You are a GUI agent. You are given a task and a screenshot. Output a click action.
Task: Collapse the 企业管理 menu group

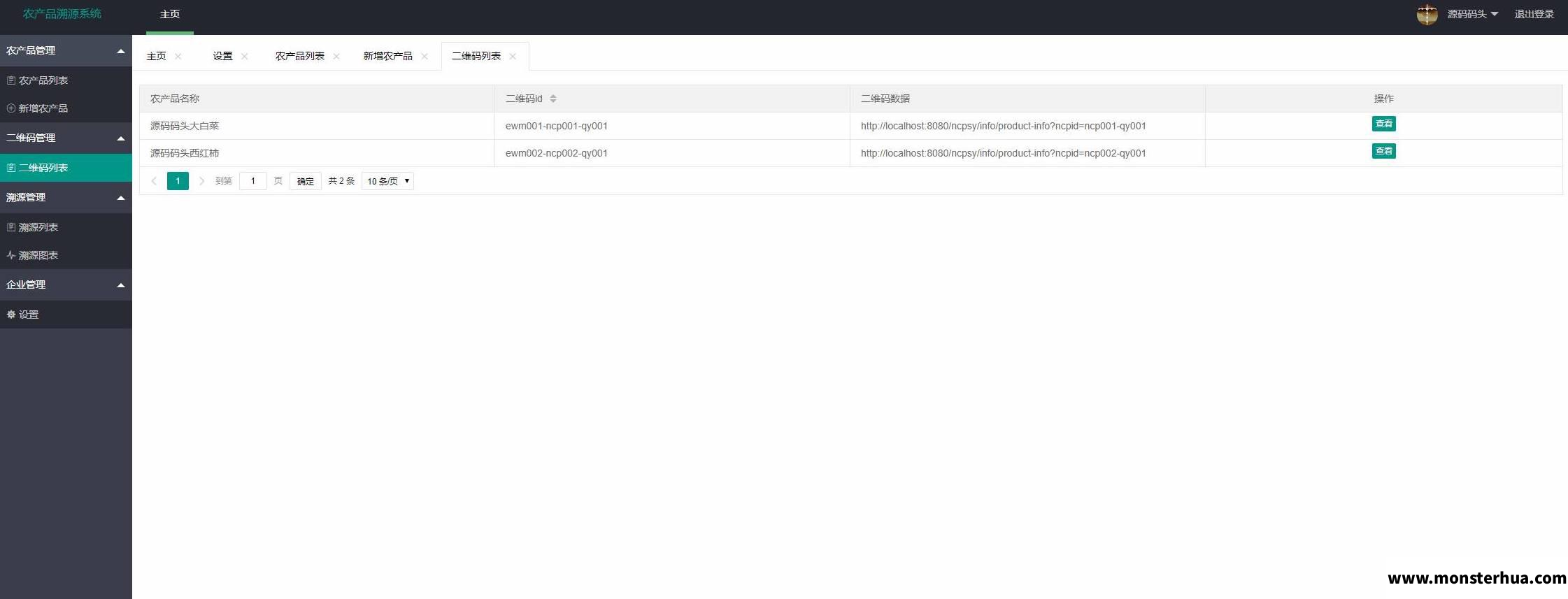(x=66, y=284)
